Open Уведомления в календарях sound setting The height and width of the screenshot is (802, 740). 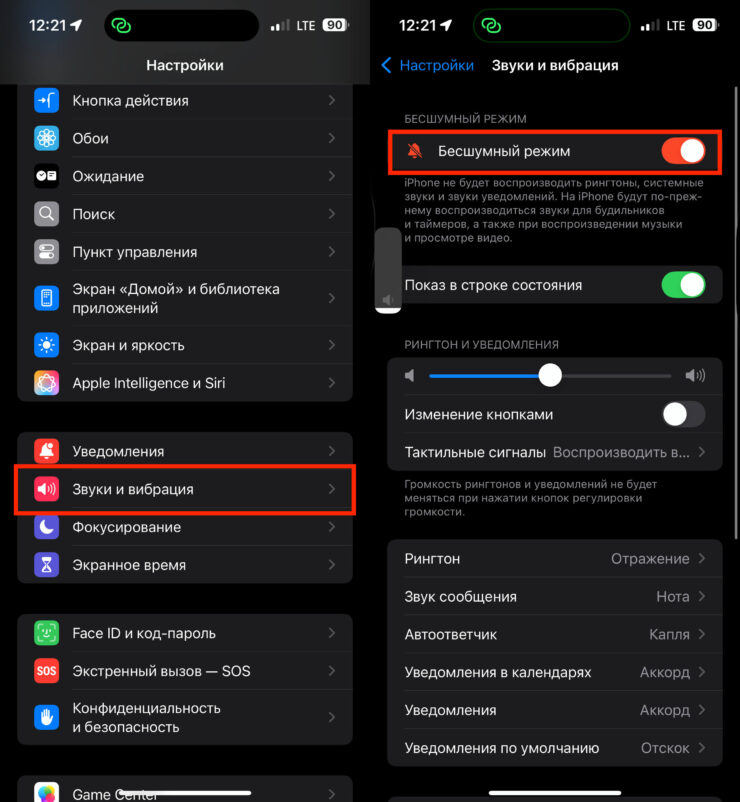pos(555,672)
